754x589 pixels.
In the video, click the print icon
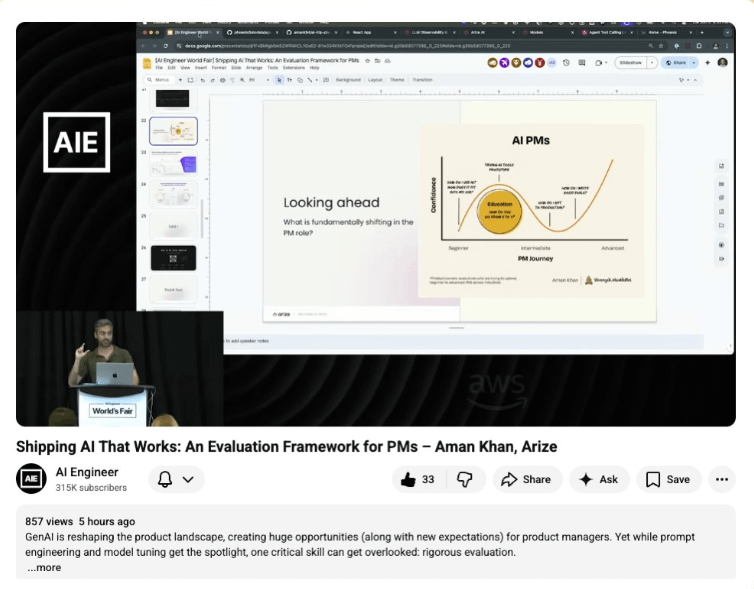click(222, 80)
